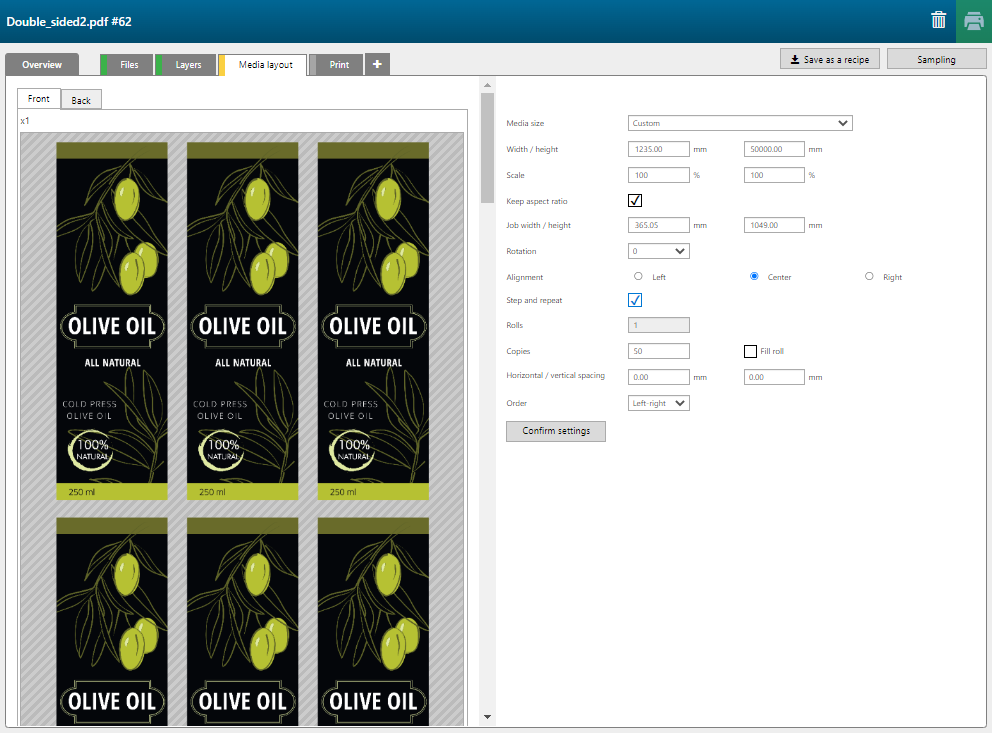The image size is (992, 733).
Task: Choose the Right alignment option
Action: pyautogui.click(x=869, y=276)
